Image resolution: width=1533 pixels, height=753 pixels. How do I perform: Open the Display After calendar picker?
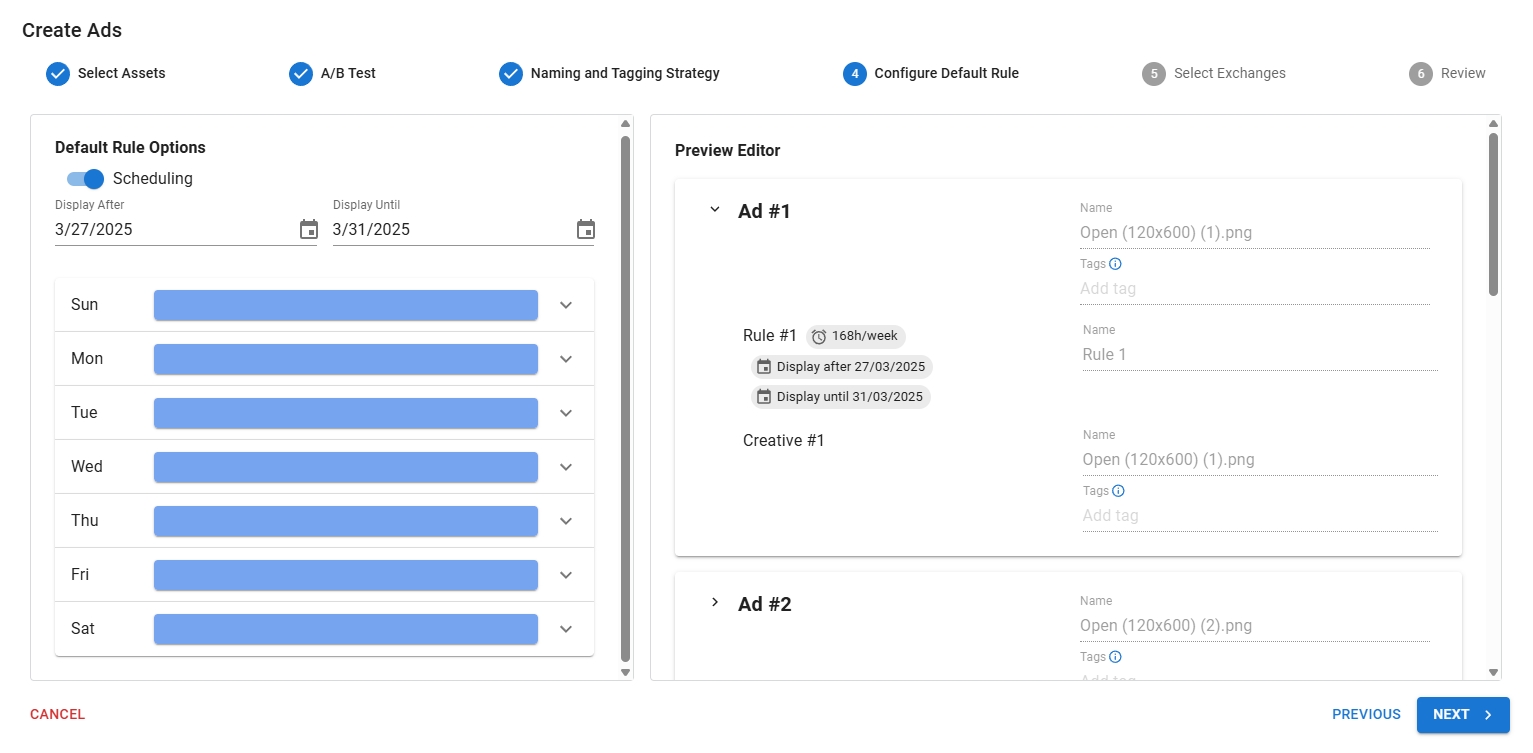tap(309, 230)
